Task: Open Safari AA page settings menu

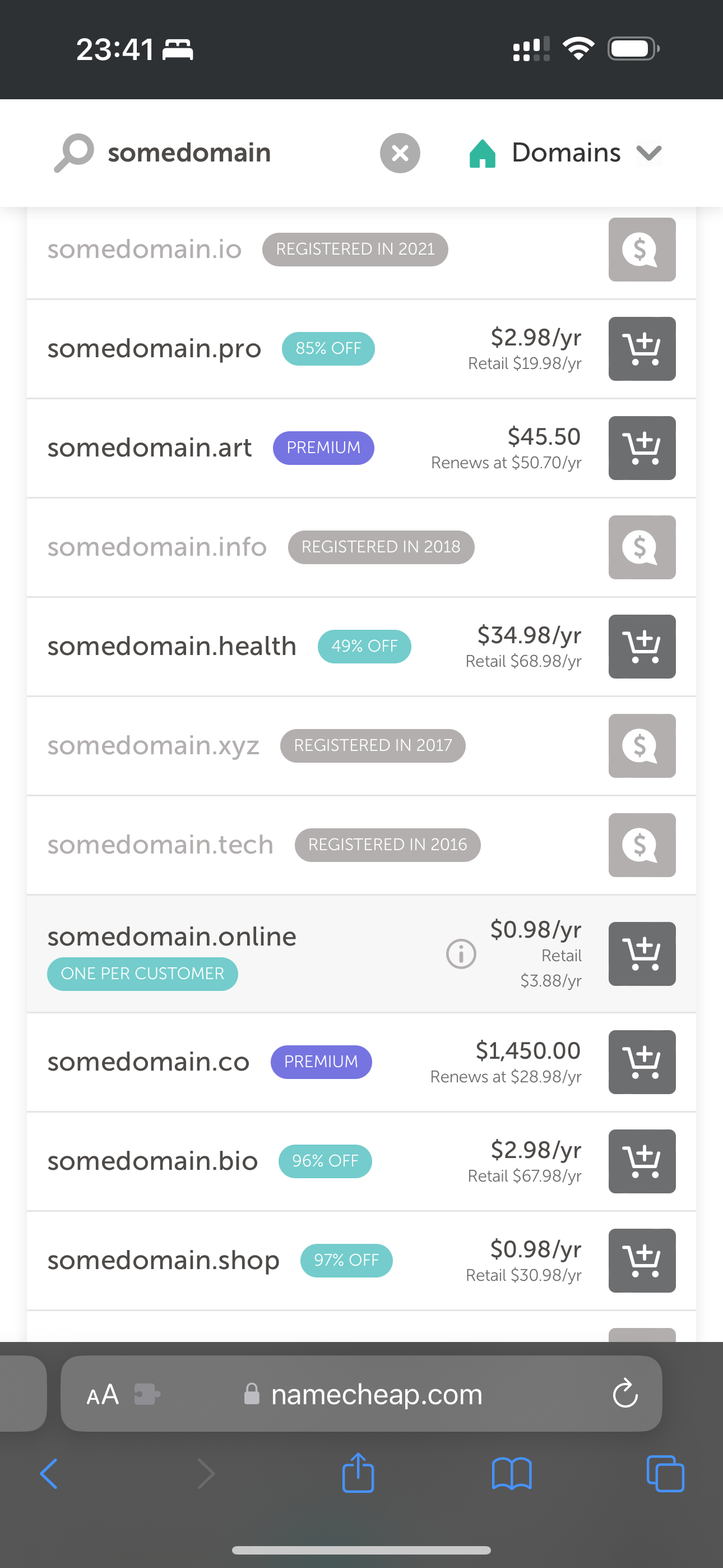Action: pos(102,1394)
